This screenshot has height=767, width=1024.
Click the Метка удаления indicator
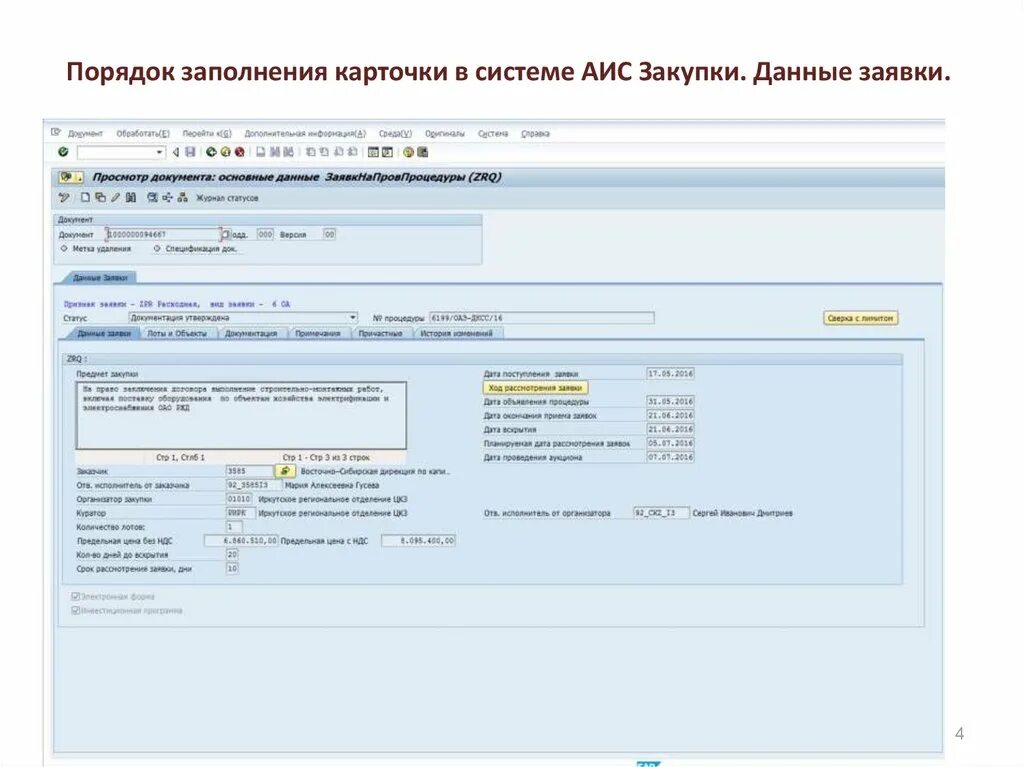point(64,249)
